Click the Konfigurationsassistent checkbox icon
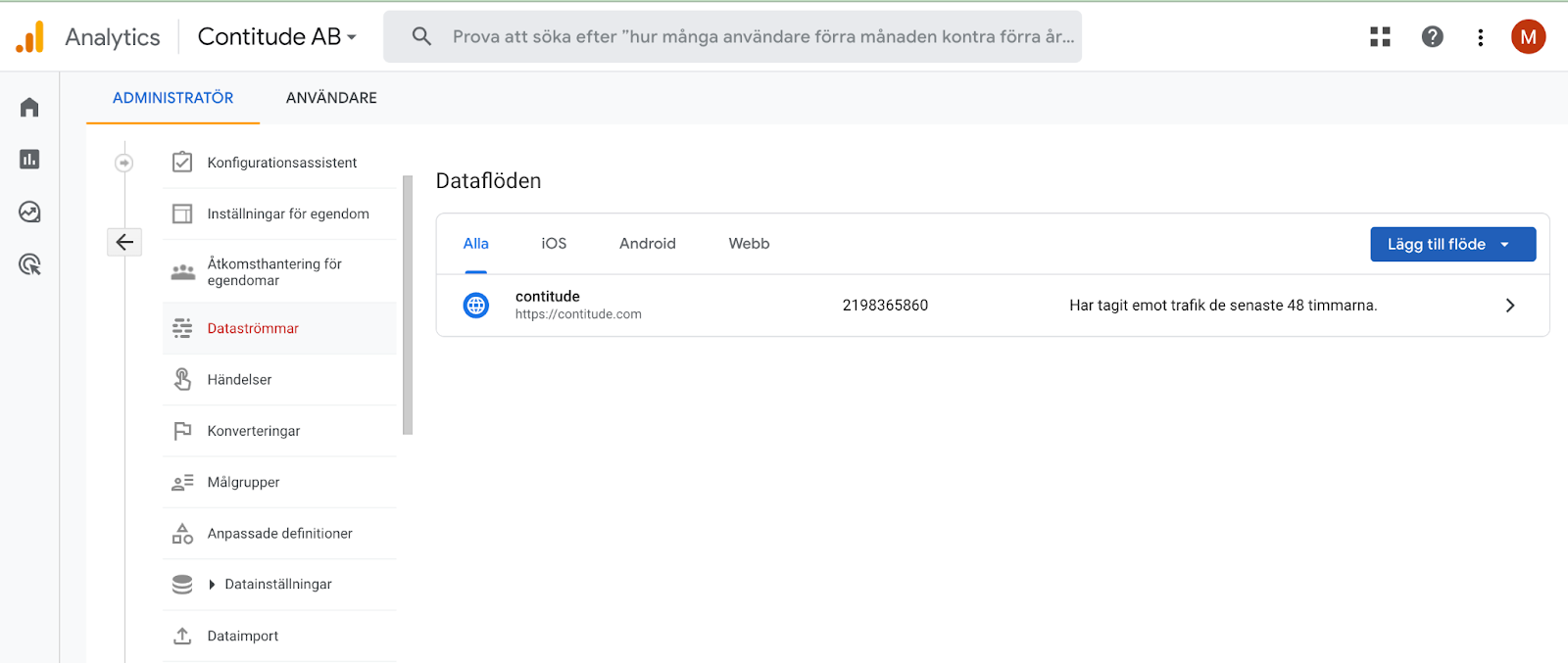The height and width of the screenshot is (663, 1568). [x=182, y=163]
